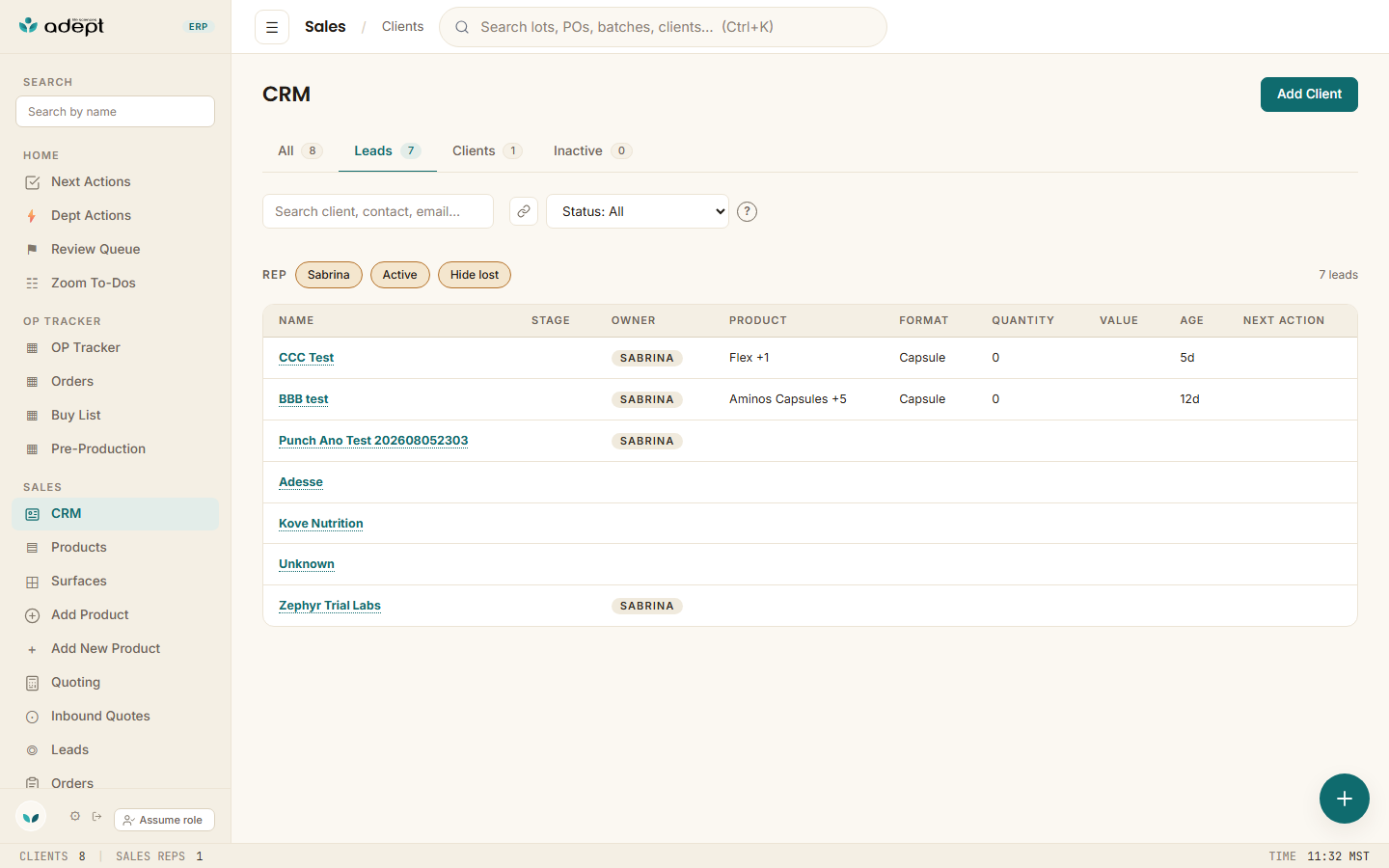Open Surfaces sidebar item

coord(116,581)
